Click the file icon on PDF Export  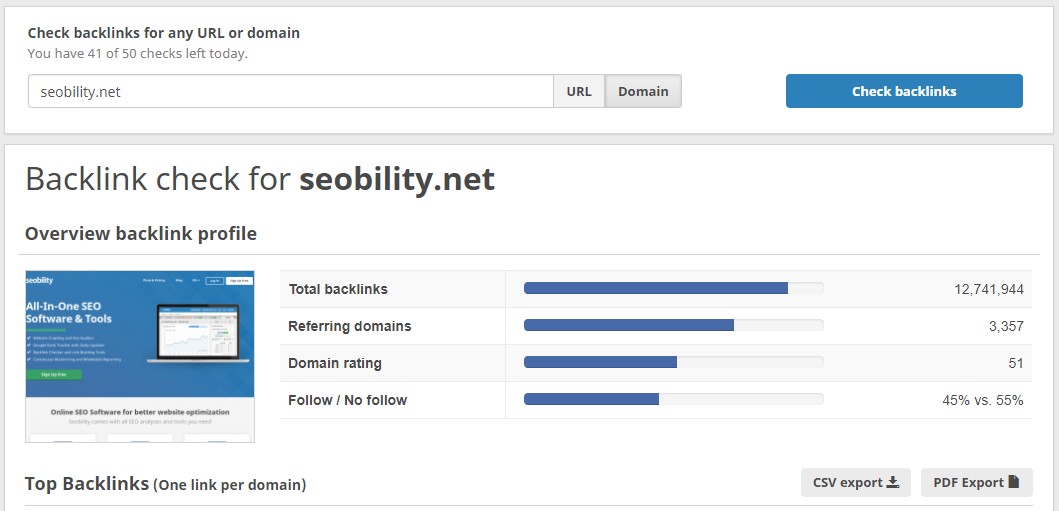(1014, 482)
